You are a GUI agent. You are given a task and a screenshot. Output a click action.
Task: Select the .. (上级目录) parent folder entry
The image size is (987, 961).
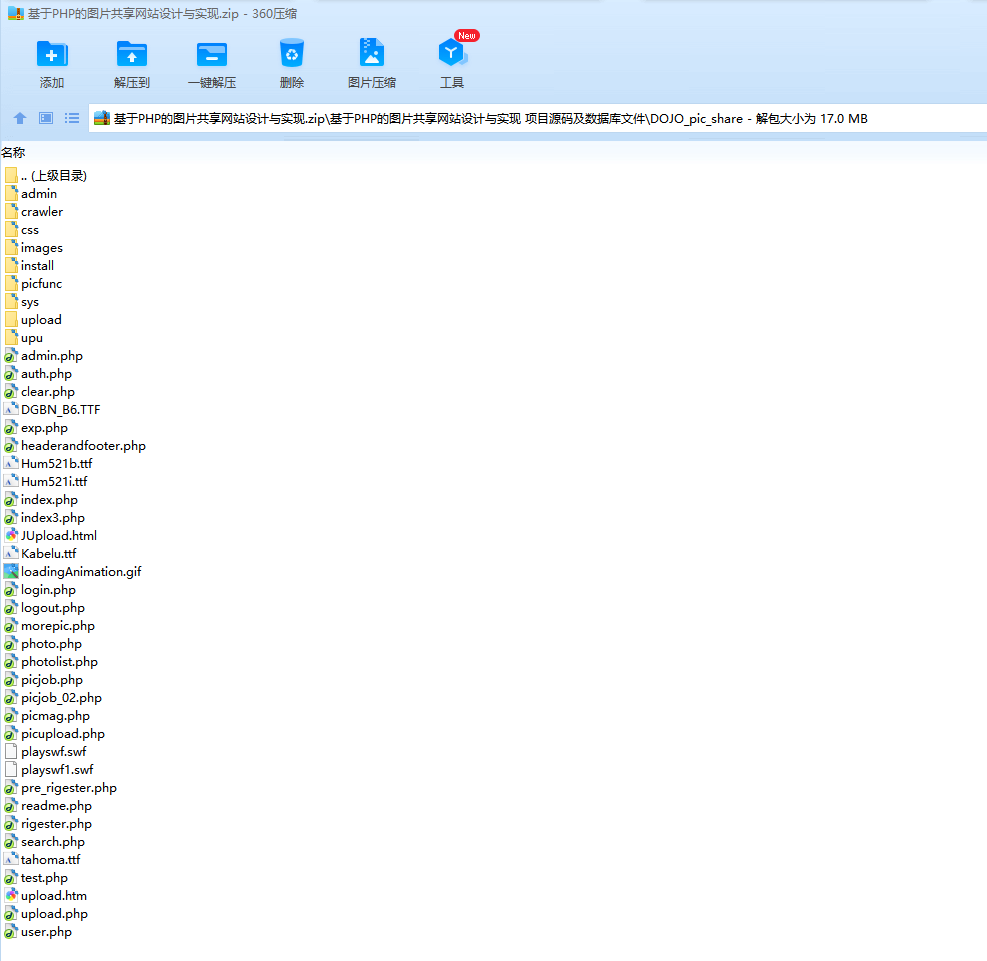pyautogui.click(x=45, y=176)
